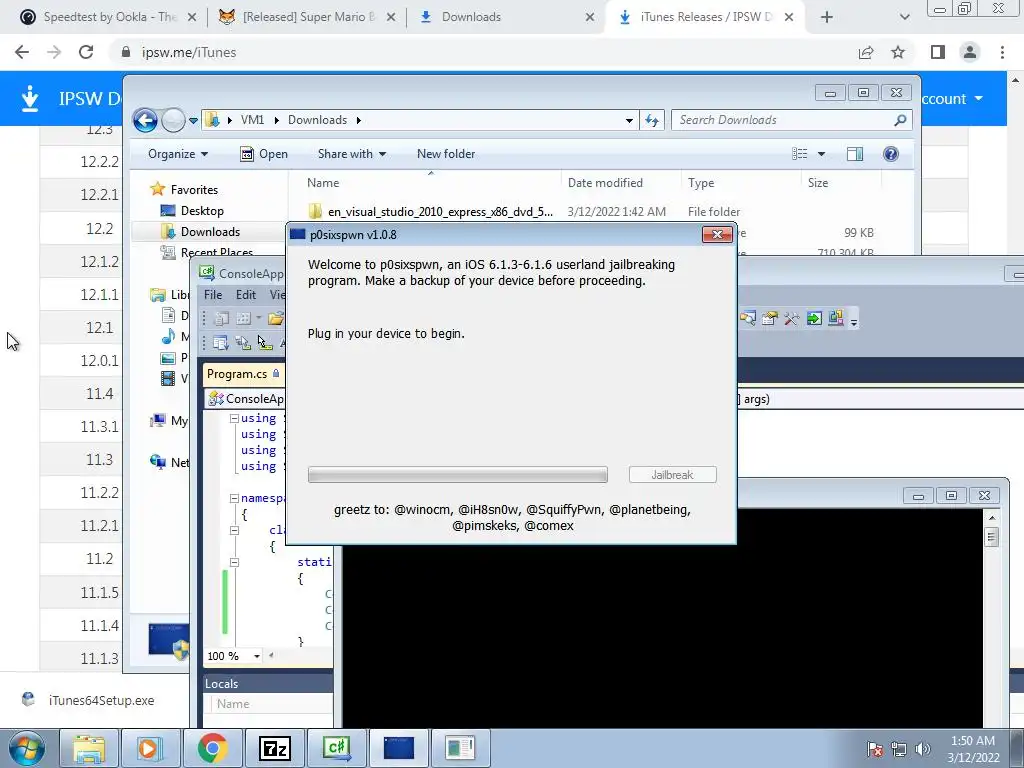Open Explorer recent locations dropdown arrow
Screen dimensions: 1024x768
pyautogui.click(x=193, y=120)
